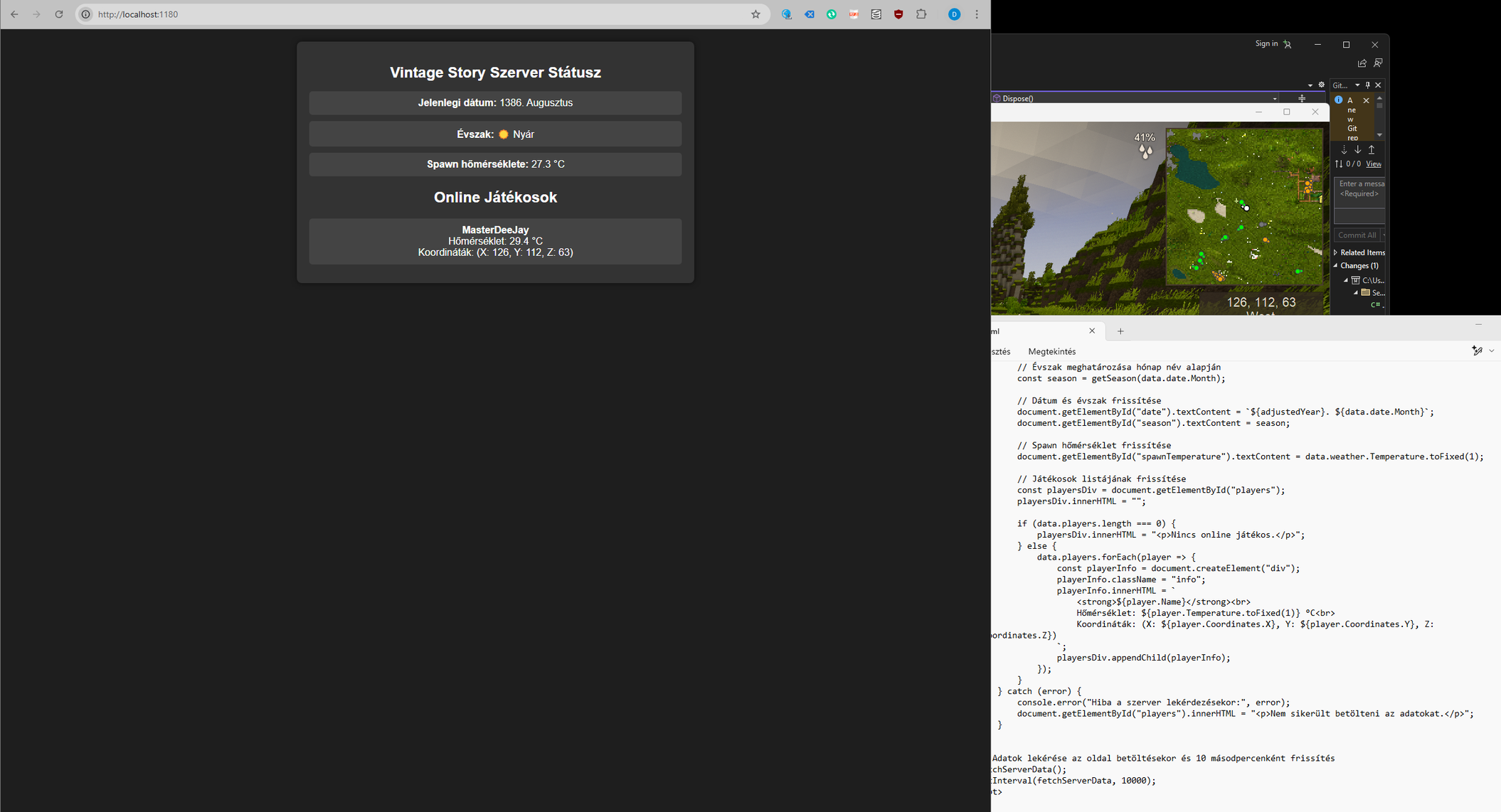Open the globe download extension
The width and height of the screenshot is (1501, 812).
pyautogui.click(x=787, y=14)
